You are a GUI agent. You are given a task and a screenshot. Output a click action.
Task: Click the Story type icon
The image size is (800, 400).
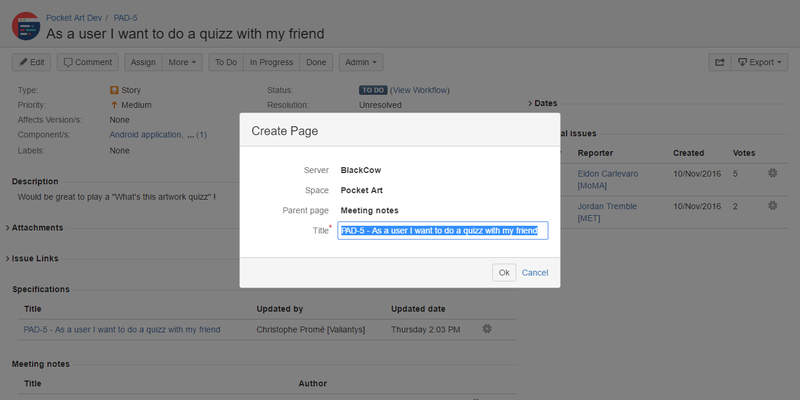pyautogui.click(x=114, y=90)
